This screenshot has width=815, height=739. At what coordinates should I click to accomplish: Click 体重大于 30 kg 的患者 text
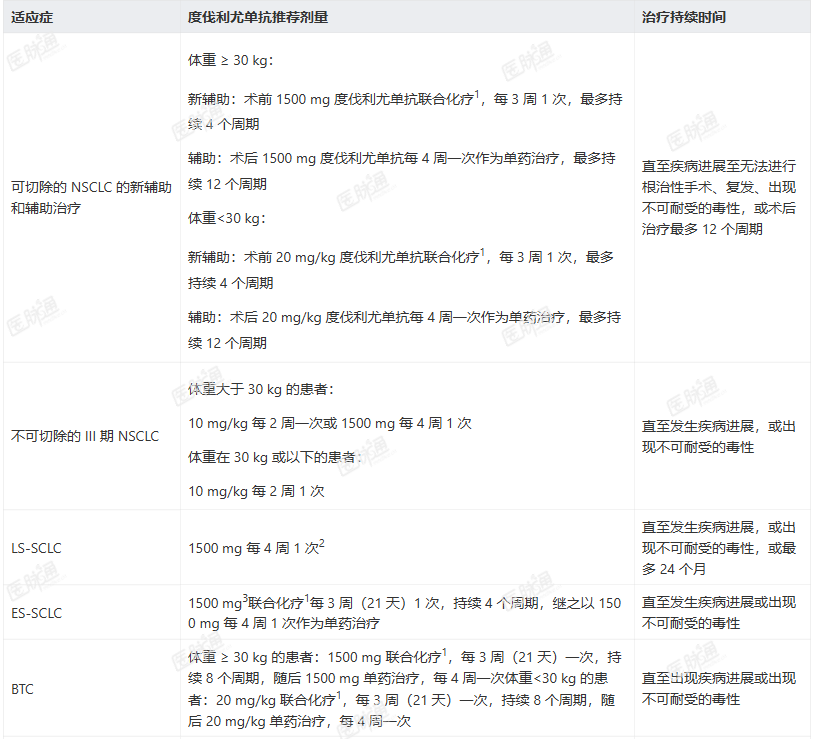pyautogui.click(x=260, y=389)
